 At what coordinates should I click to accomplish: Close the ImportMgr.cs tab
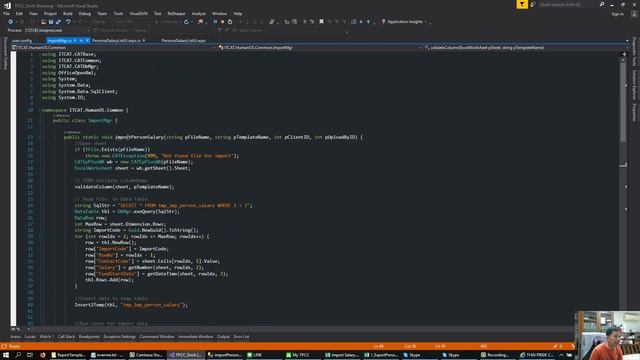pyautogui.click(x=87, y=40)
